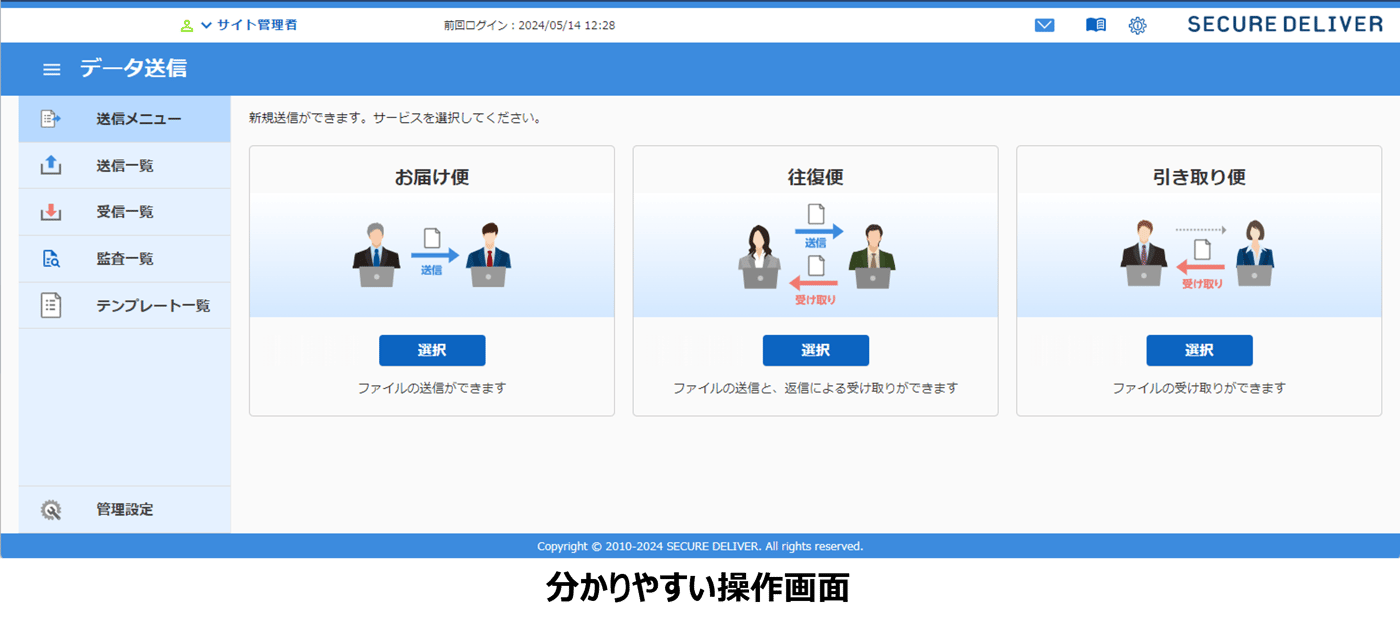Click the text ファイルの受け取りができます
This screenshot has width=1400, height=627.
(x=1199, y=388)
